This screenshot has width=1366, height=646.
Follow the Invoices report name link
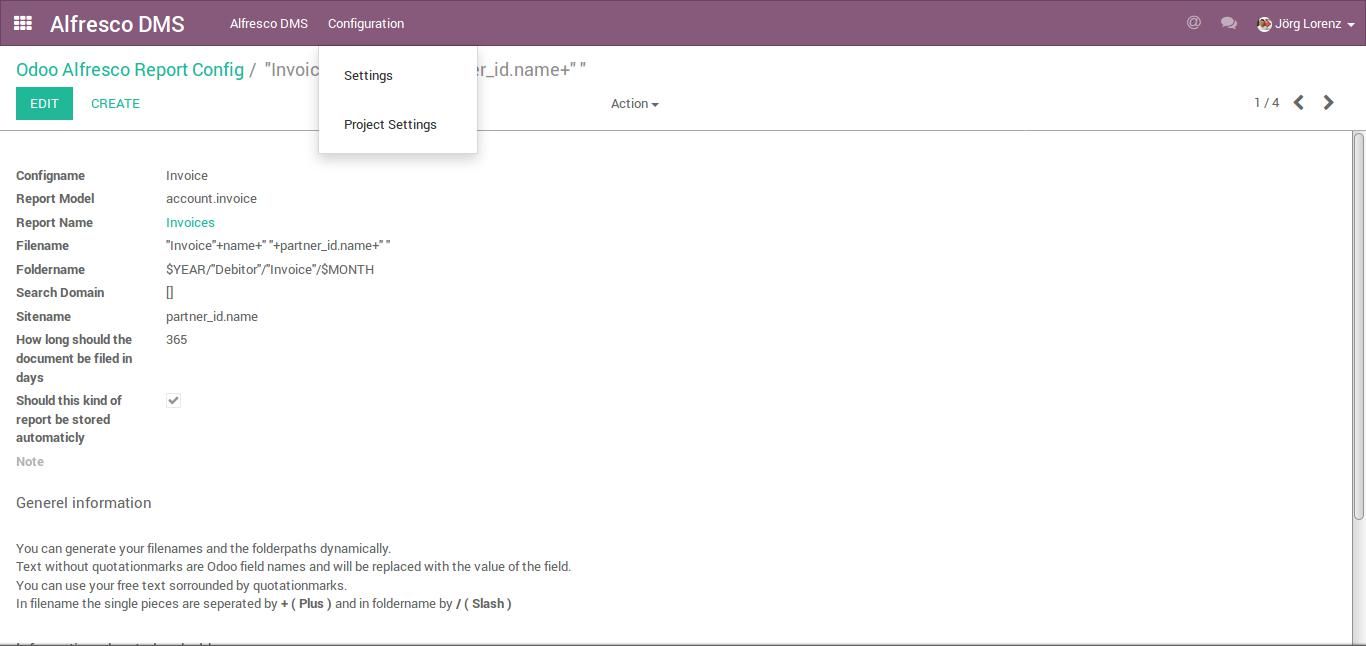[x=190, y=223]
